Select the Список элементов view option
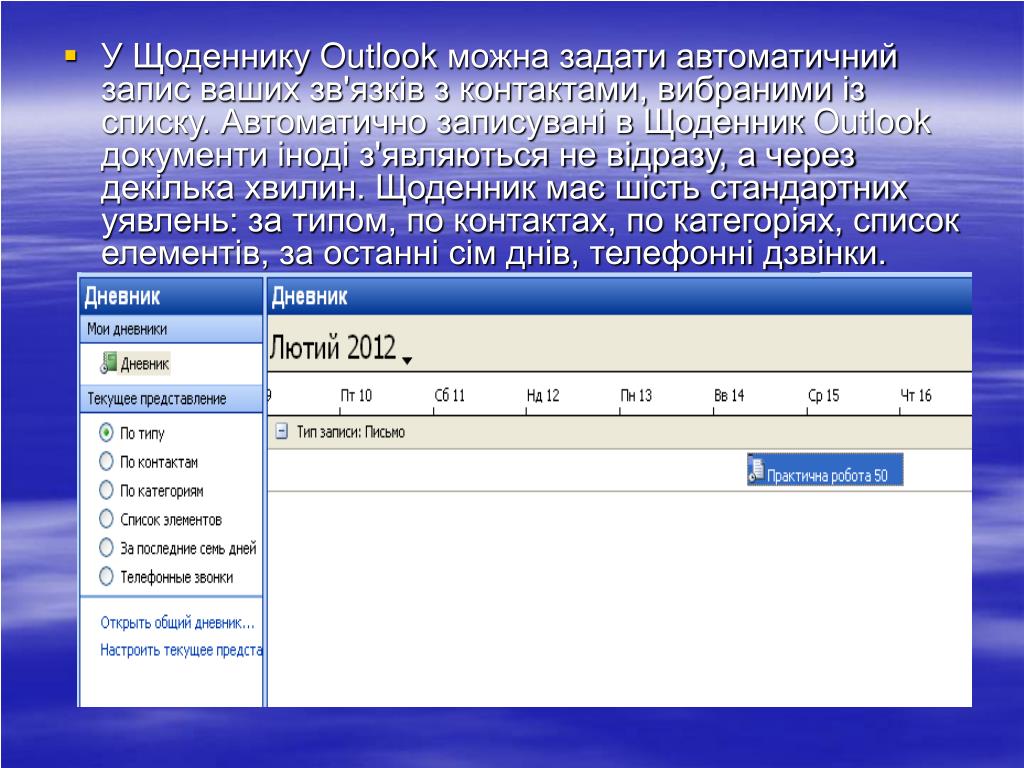 [x=106, y=519]
